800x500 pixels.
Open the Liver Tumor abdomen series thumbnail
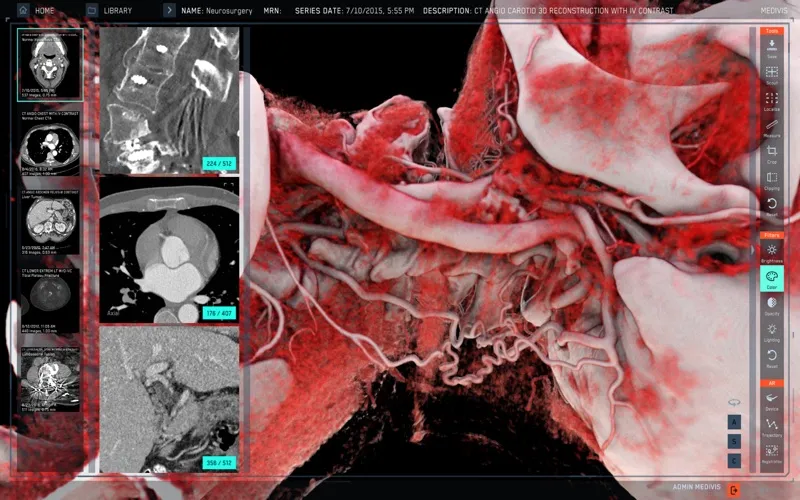[x=49, y=222]
